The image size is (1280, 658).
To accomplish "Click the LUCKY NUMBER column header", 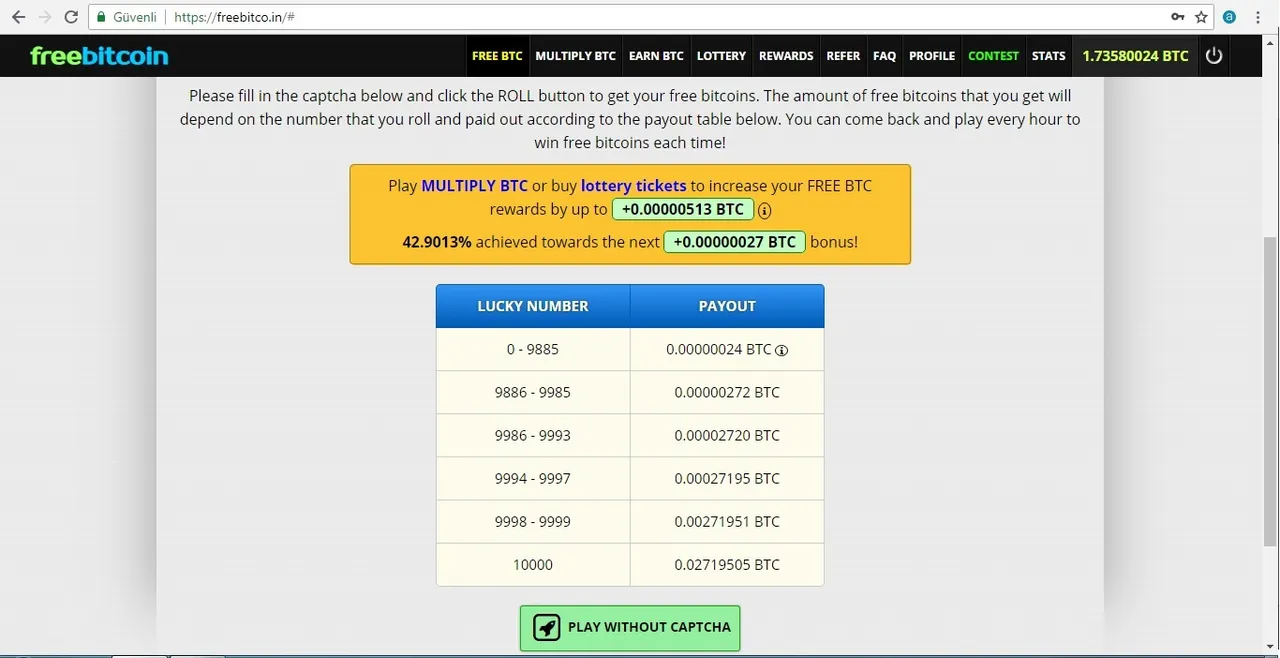I will (533, 306).
